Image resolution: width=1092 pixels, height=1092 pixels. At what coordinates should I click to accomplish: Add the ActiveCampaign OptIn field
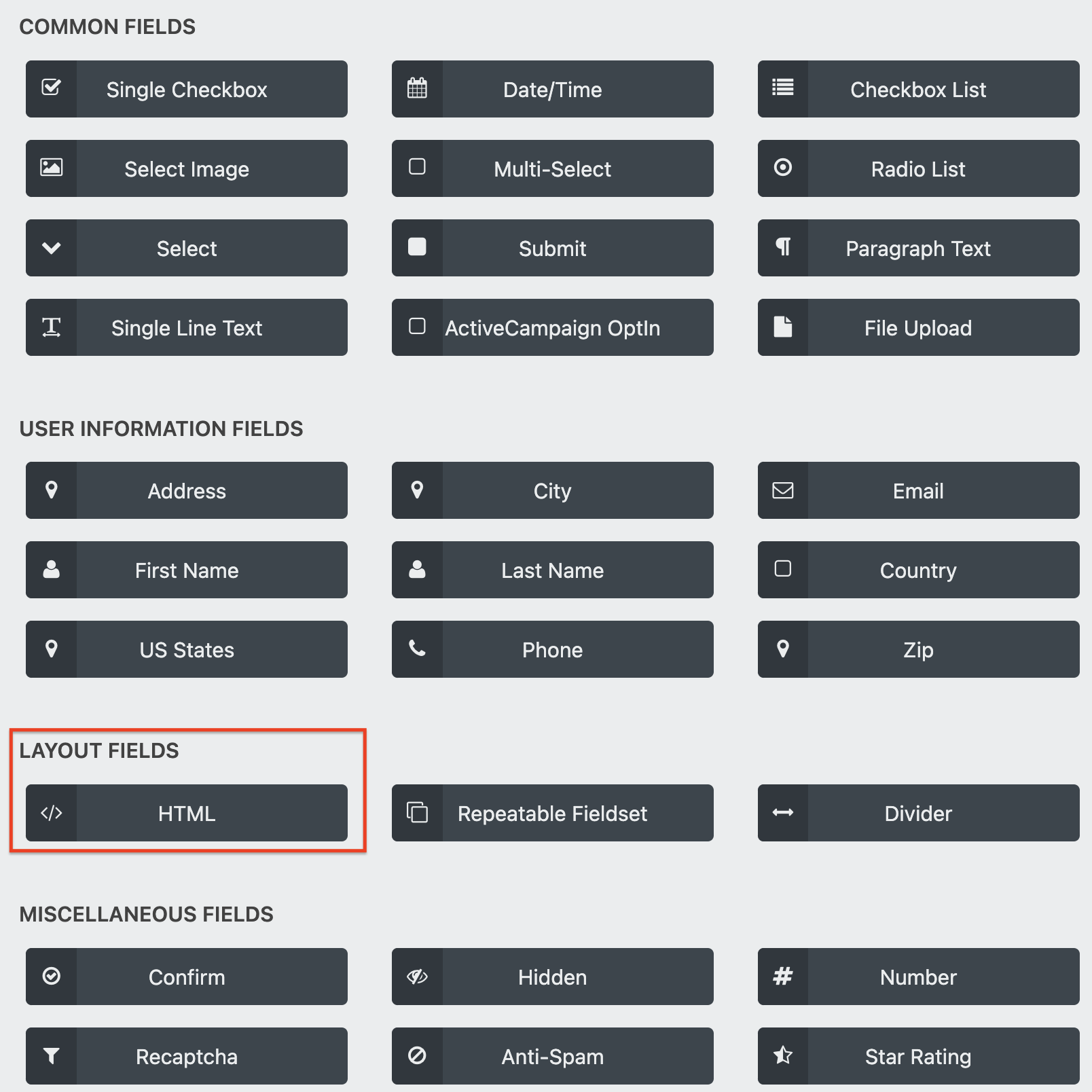pos(552,327)
